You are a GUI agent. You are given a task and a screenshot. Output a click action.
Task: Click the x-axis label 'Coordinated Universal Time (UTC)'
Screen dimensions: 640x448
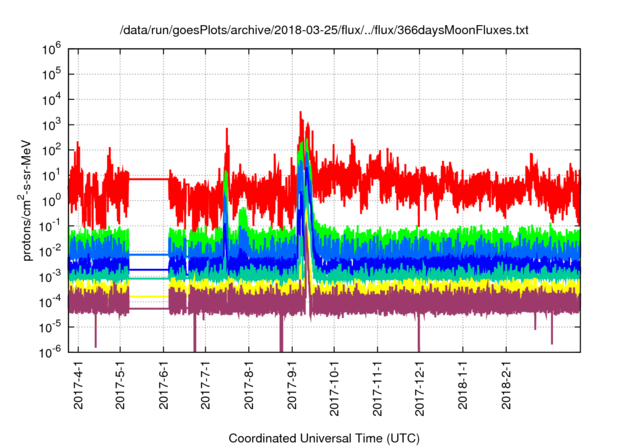click(324, 438)
